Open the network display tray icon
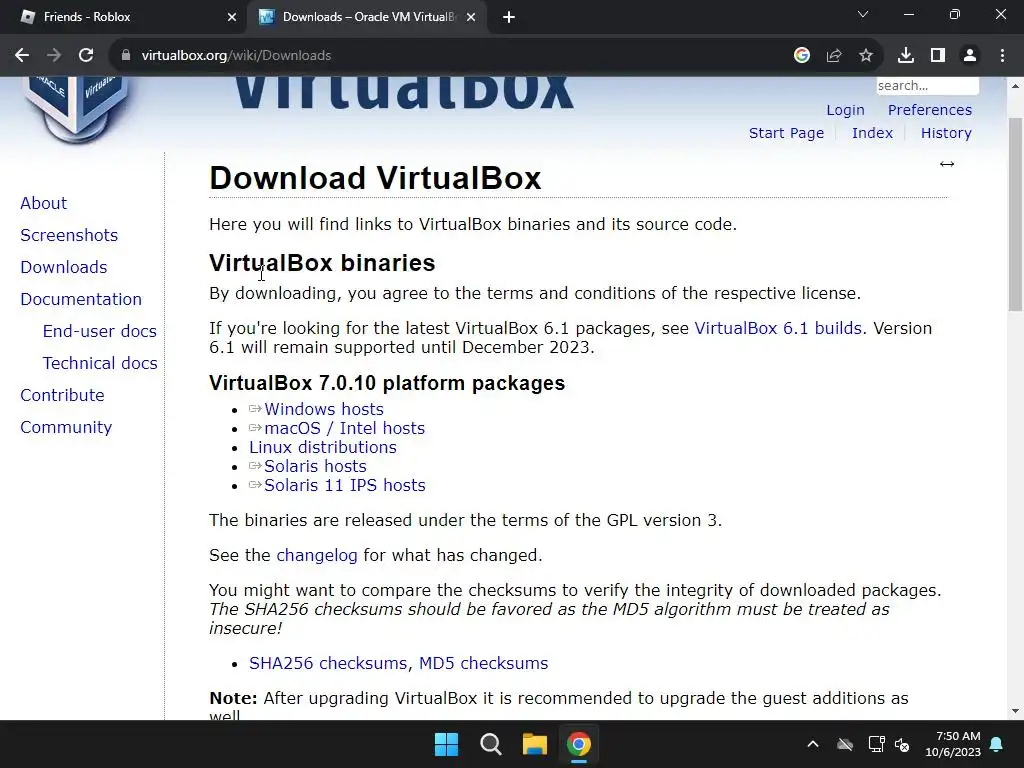The image size is (1024, 768). coord(876,744)
